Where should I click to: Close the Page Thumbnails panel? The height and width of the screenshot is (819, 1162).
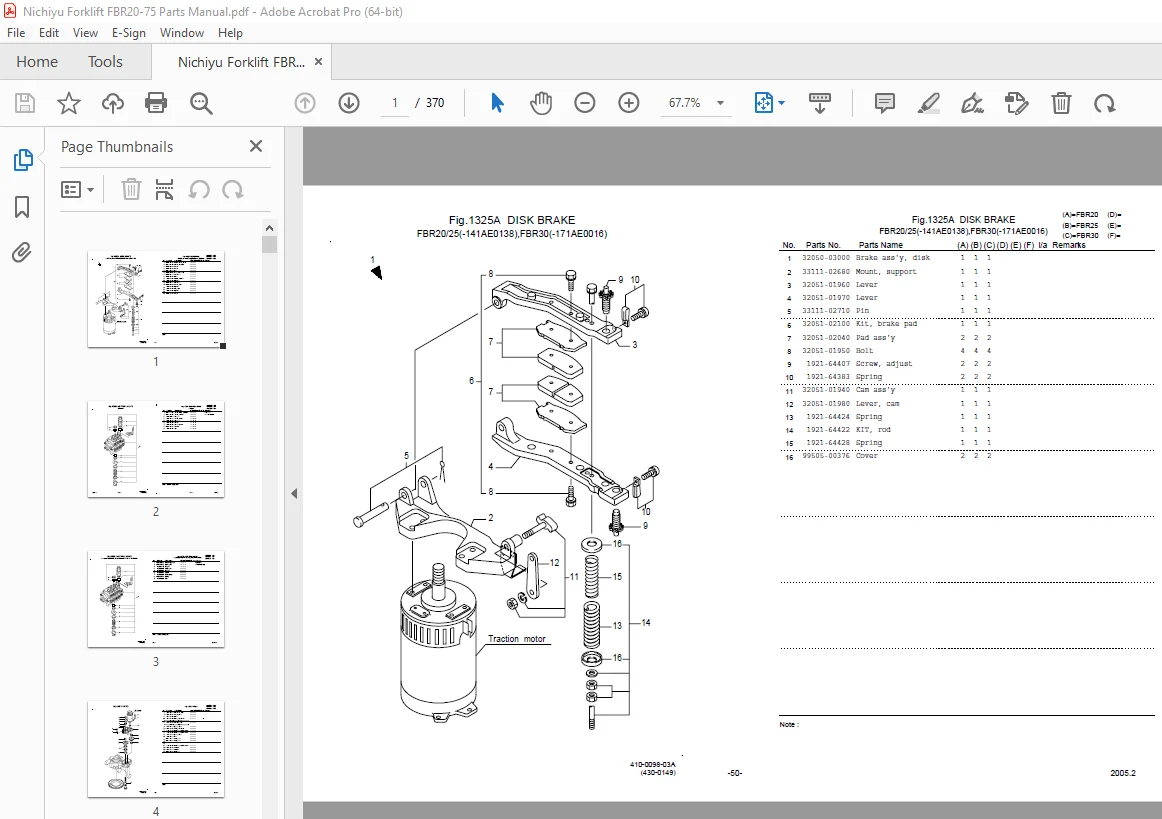point(256,146)
